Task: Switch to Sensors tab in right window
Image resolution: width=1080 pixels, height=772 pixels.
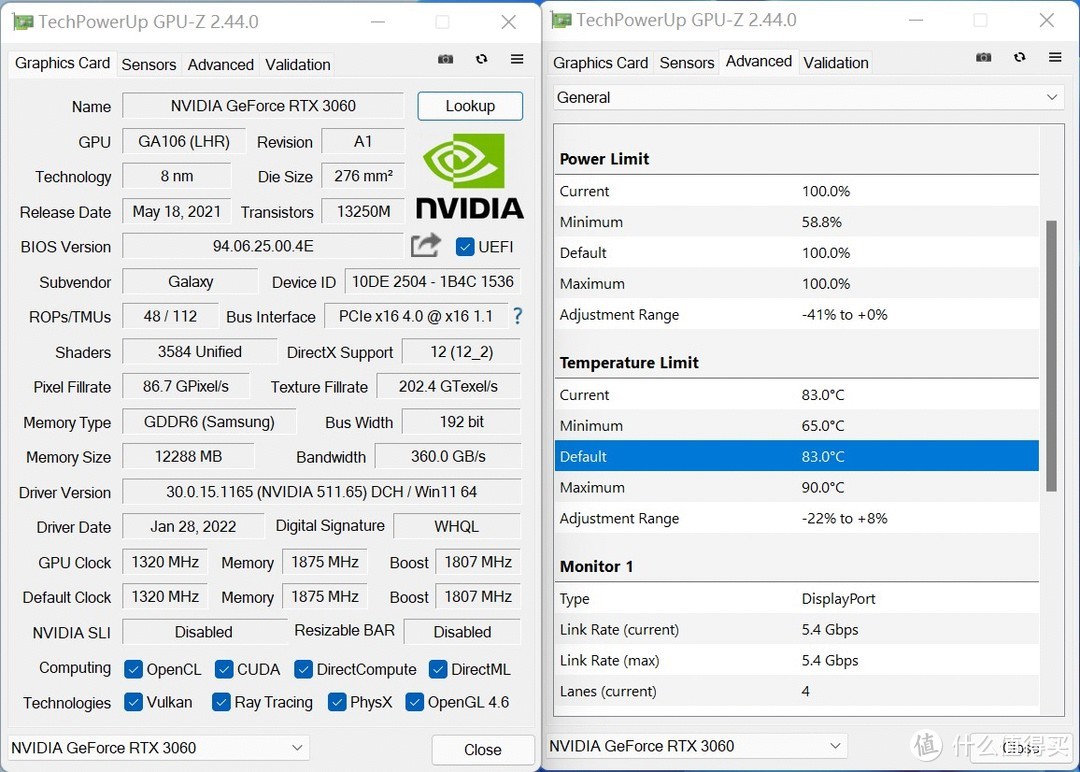Action: click(687, 63)
